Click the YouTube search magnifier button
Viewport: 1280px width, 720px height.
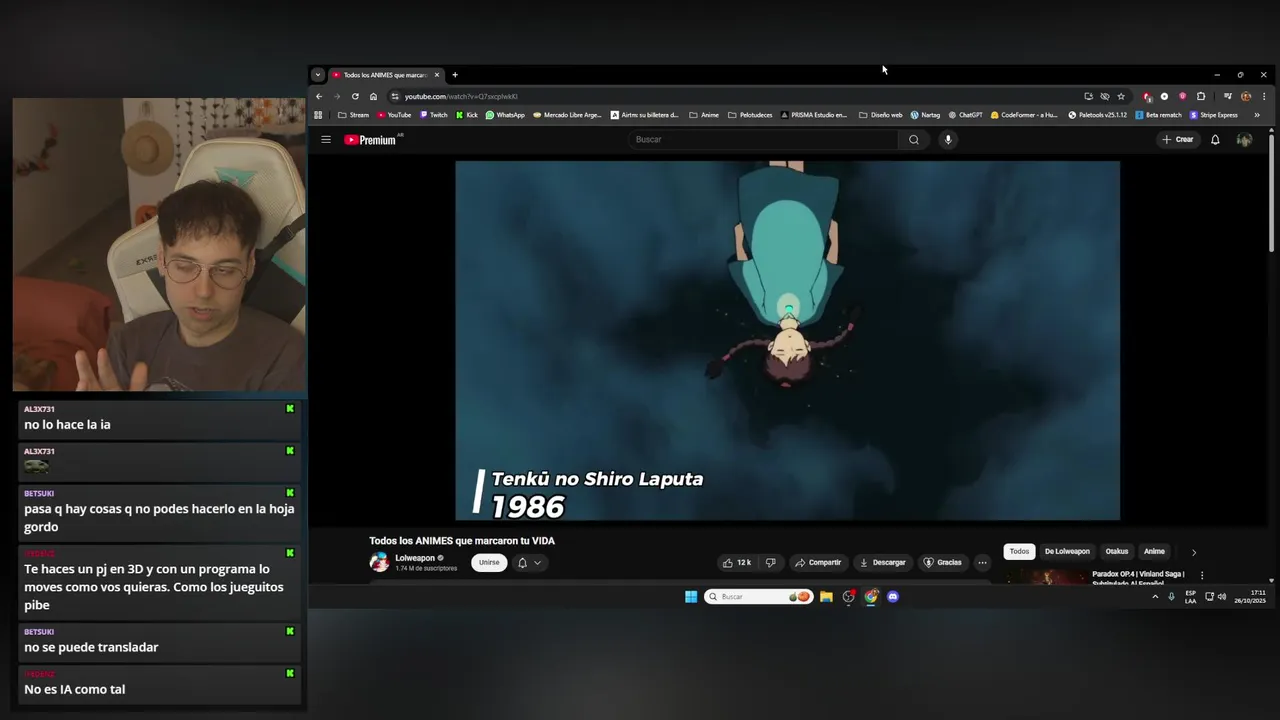(914, 140)
